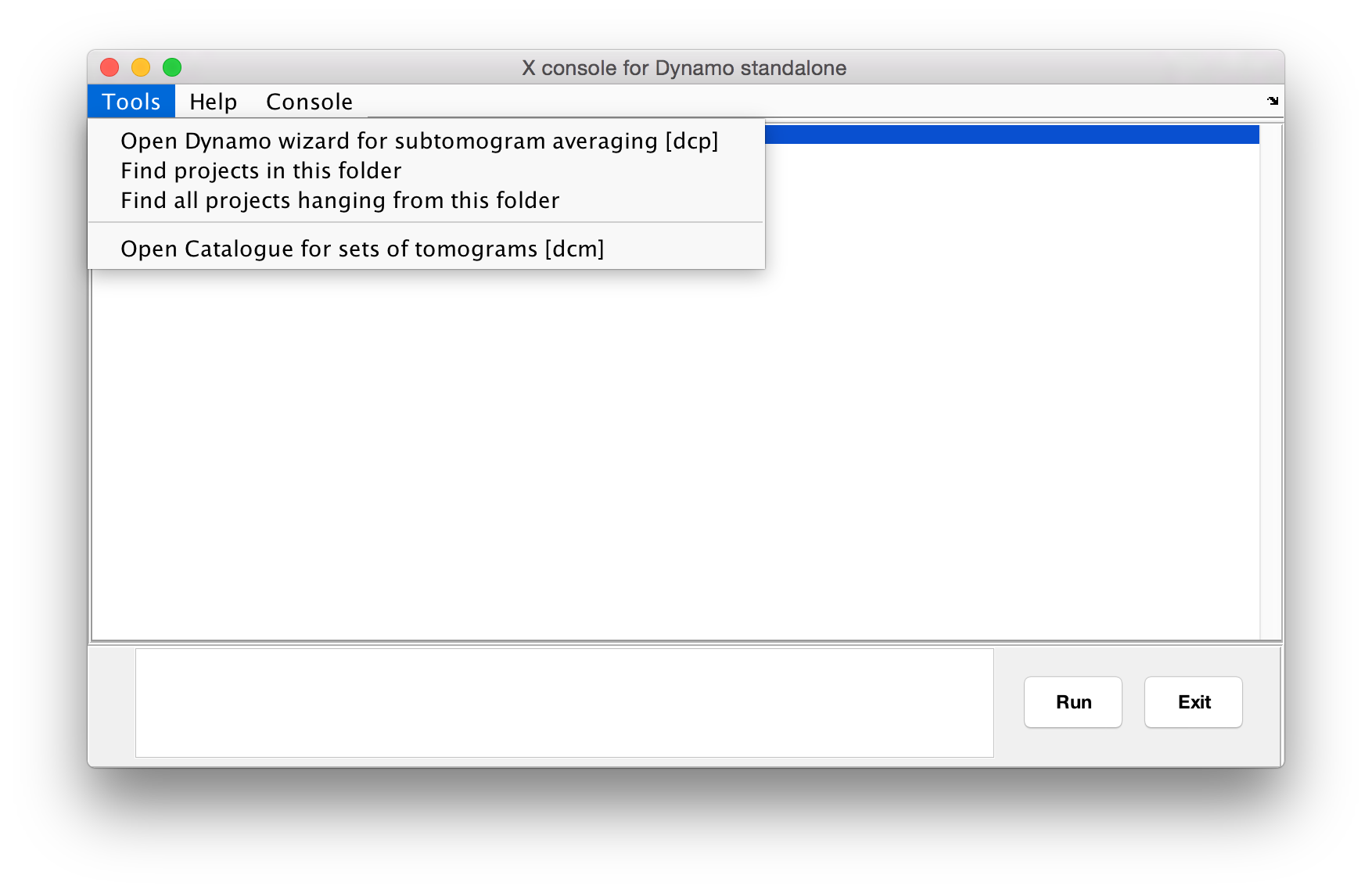
Task: Close the window with the red button
Action: tap(110, 68)
